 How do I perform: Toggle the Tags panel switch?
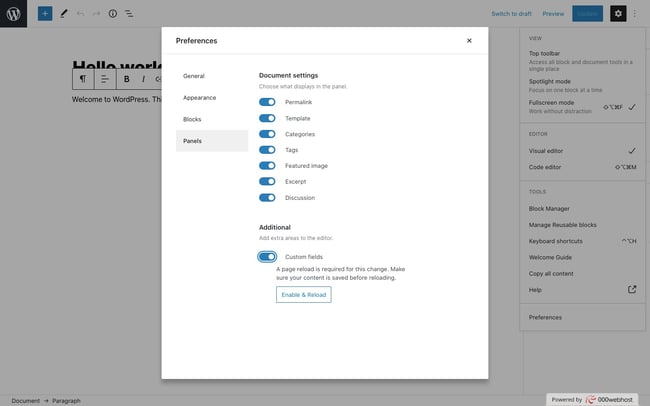267,150
